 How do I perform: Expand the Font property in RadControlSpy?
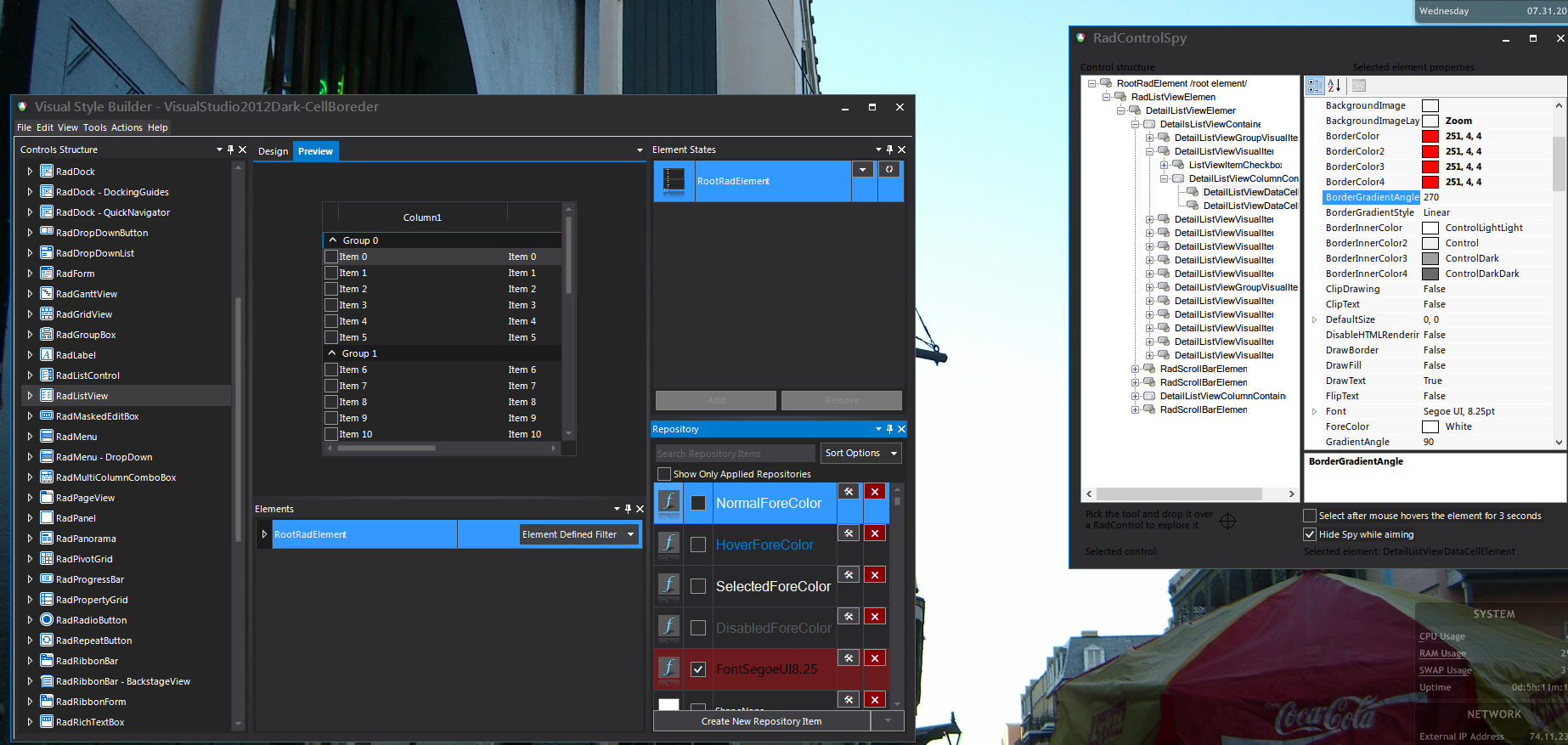pyautogui.click(x=1314, y=411)
